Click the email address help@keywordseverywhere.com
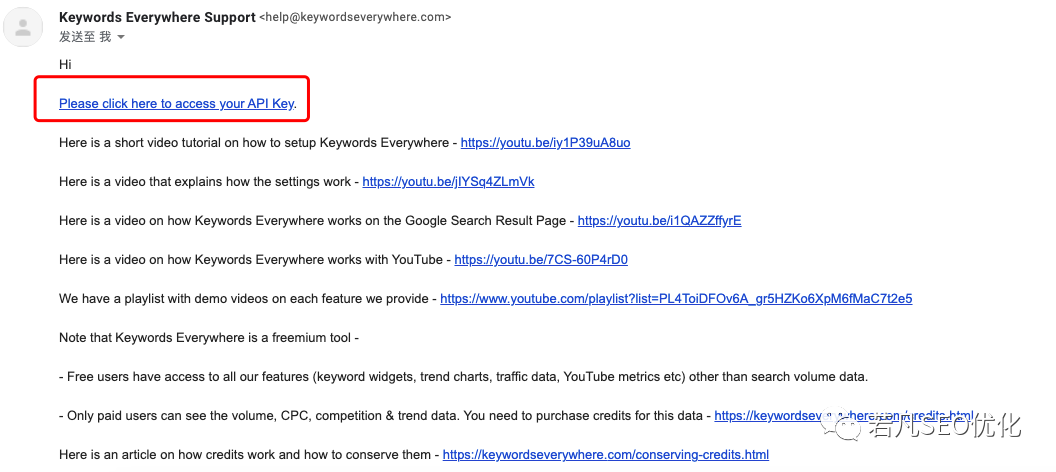The width and height of the screenshot is (1056, 472). click(355, 18)
